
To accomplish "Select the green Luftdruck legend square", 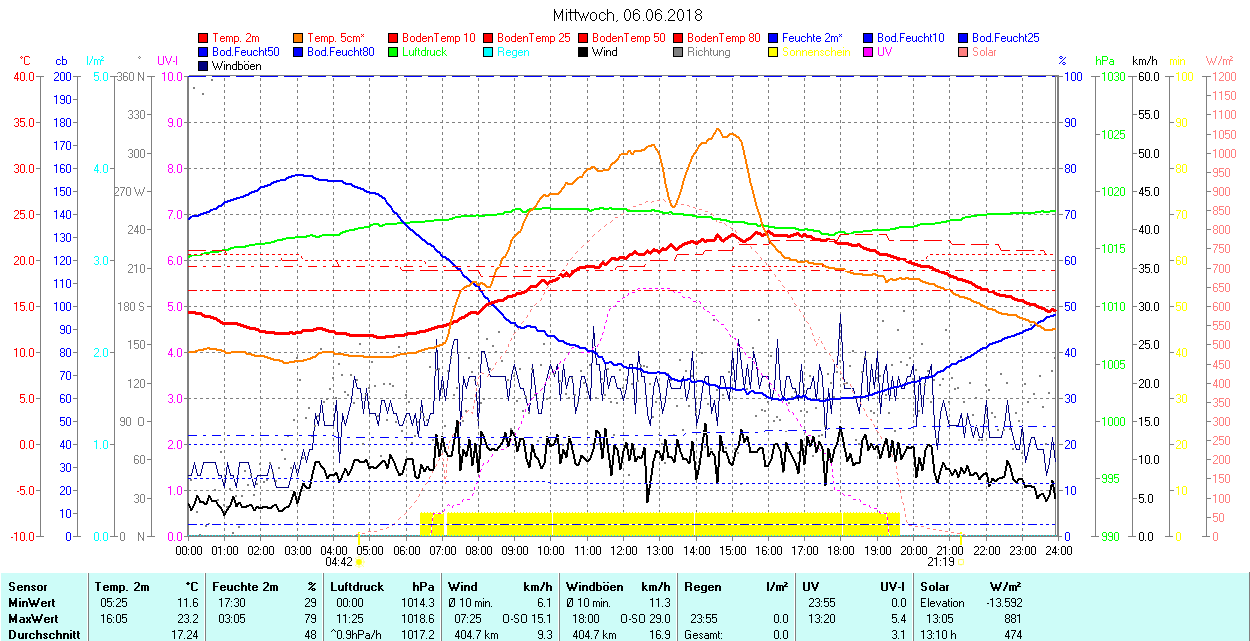I will [394, 52].
